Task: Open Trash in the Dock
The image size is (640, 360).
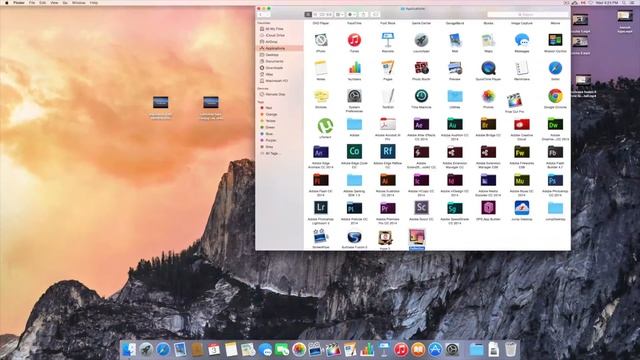Action: (x=511, y=350)
